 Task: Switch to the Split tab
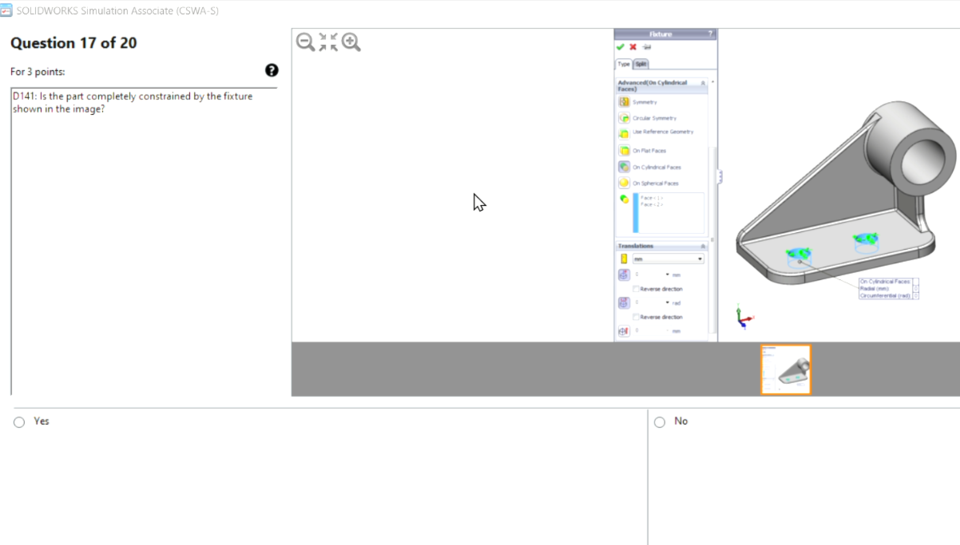click(641, 64)
